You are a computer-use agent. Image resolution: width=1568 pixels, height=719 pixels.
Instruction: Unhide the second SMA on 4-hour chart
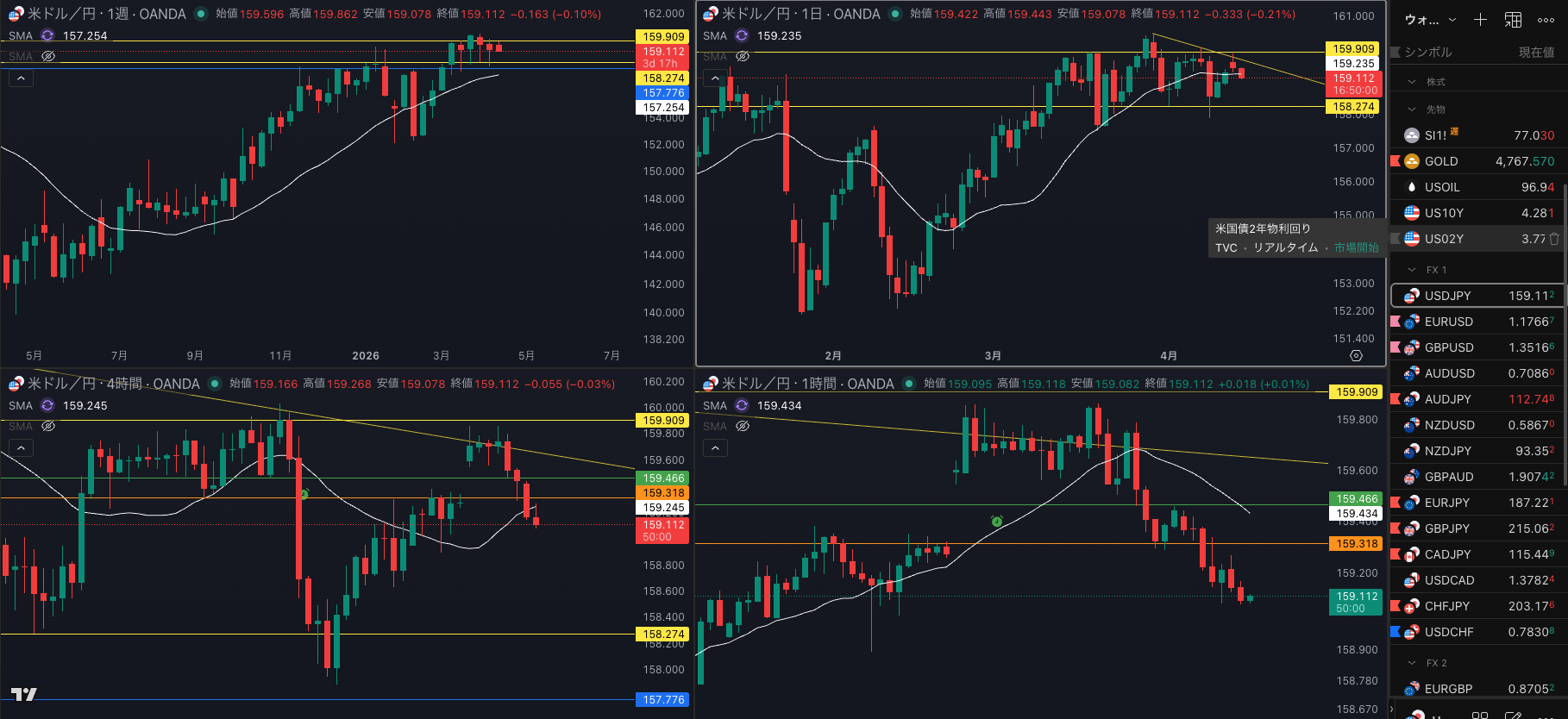coord(48,426)
